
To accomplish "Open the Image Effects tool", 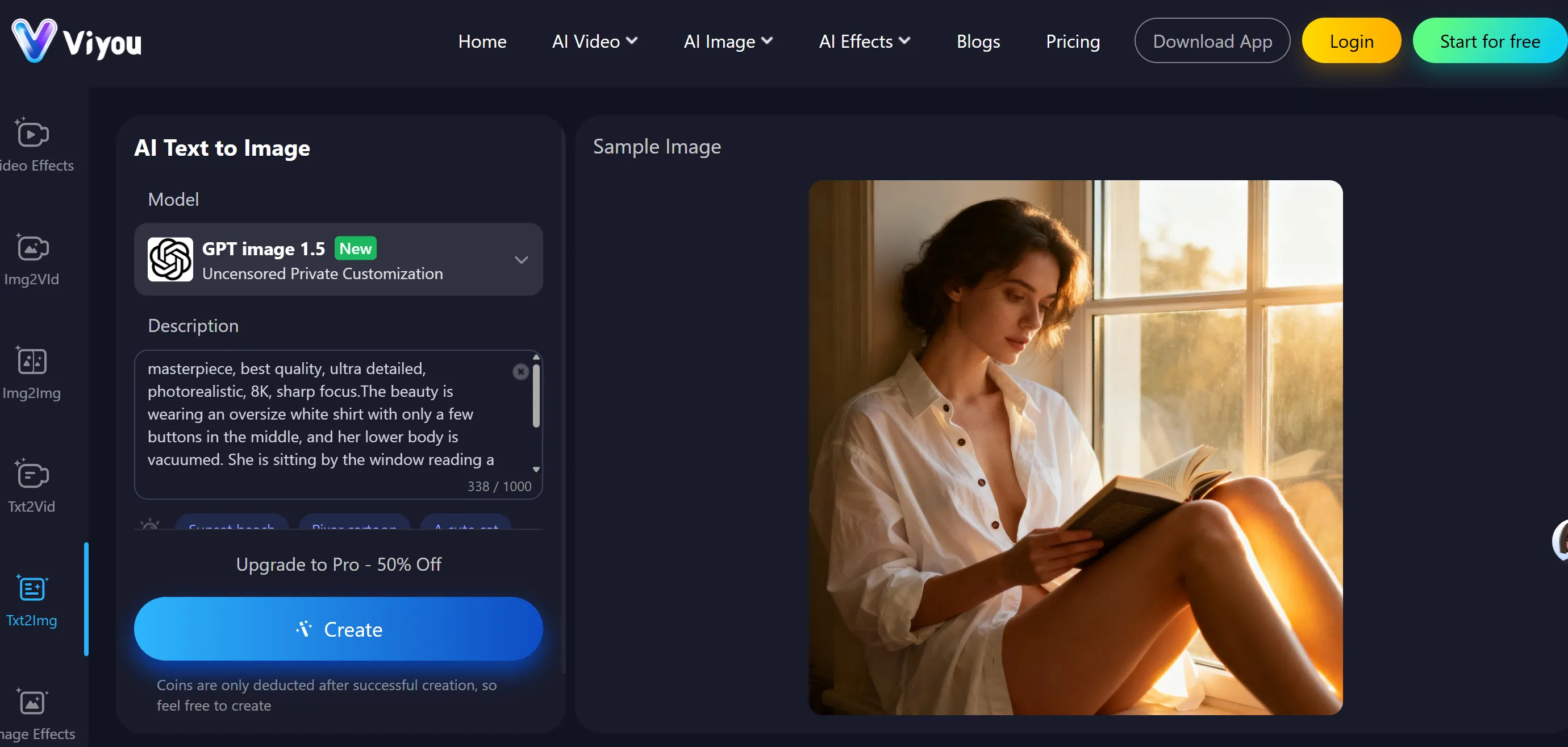I will (x=32, y=713).
